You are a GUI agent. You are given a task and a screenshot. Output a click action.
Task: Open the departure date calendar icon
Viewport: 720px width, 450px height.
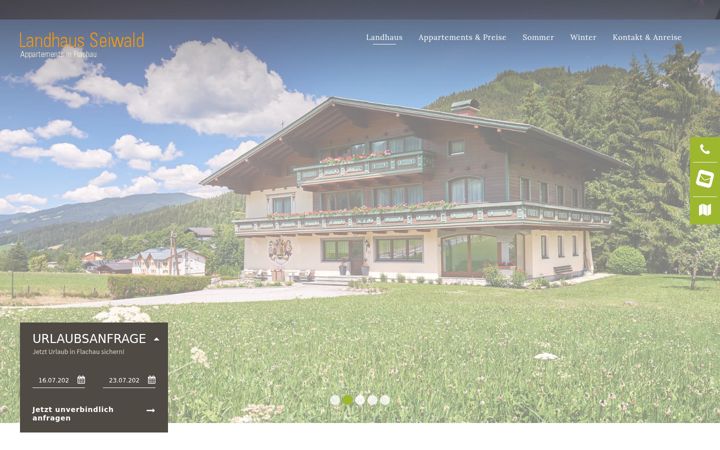(x=152, y=380)
